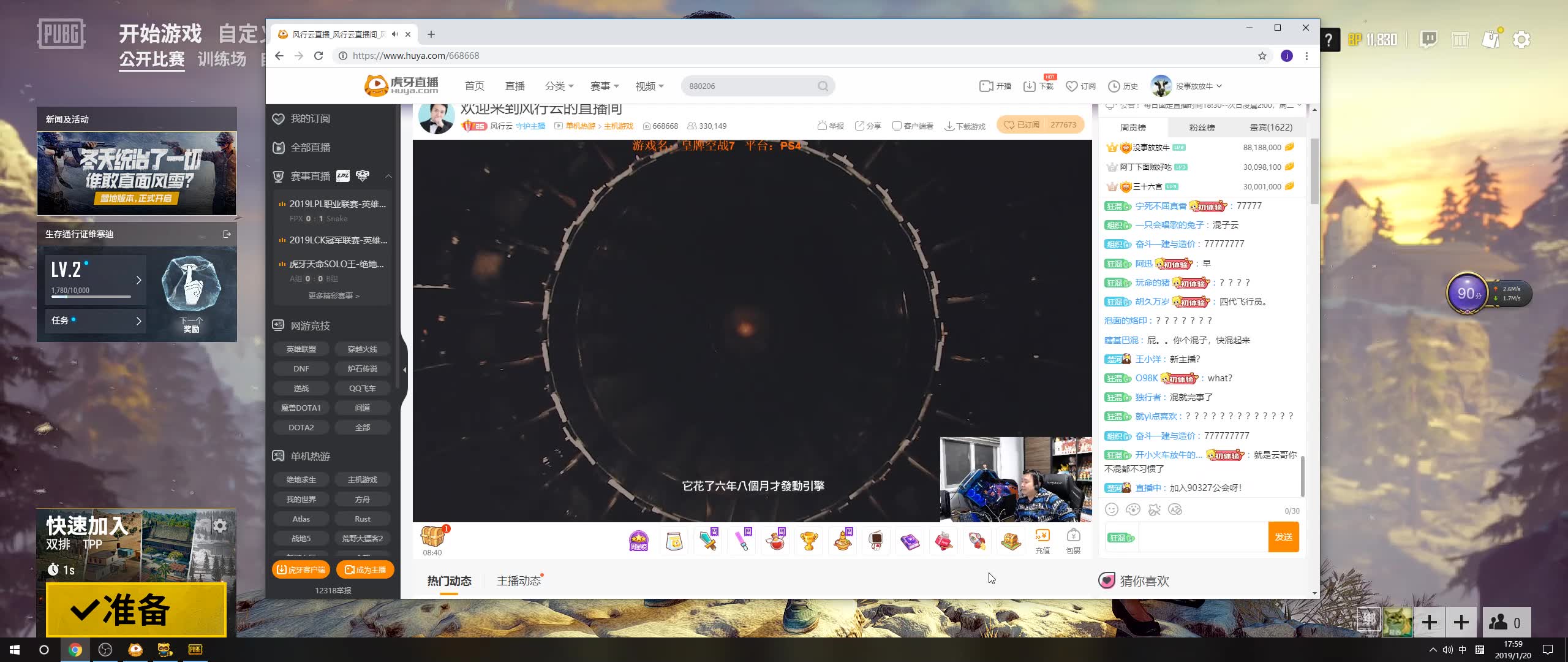Click the 发送 send button in chat
Image resolution: width=1568 pixels, height=662 pixels.
(1283, 537)
